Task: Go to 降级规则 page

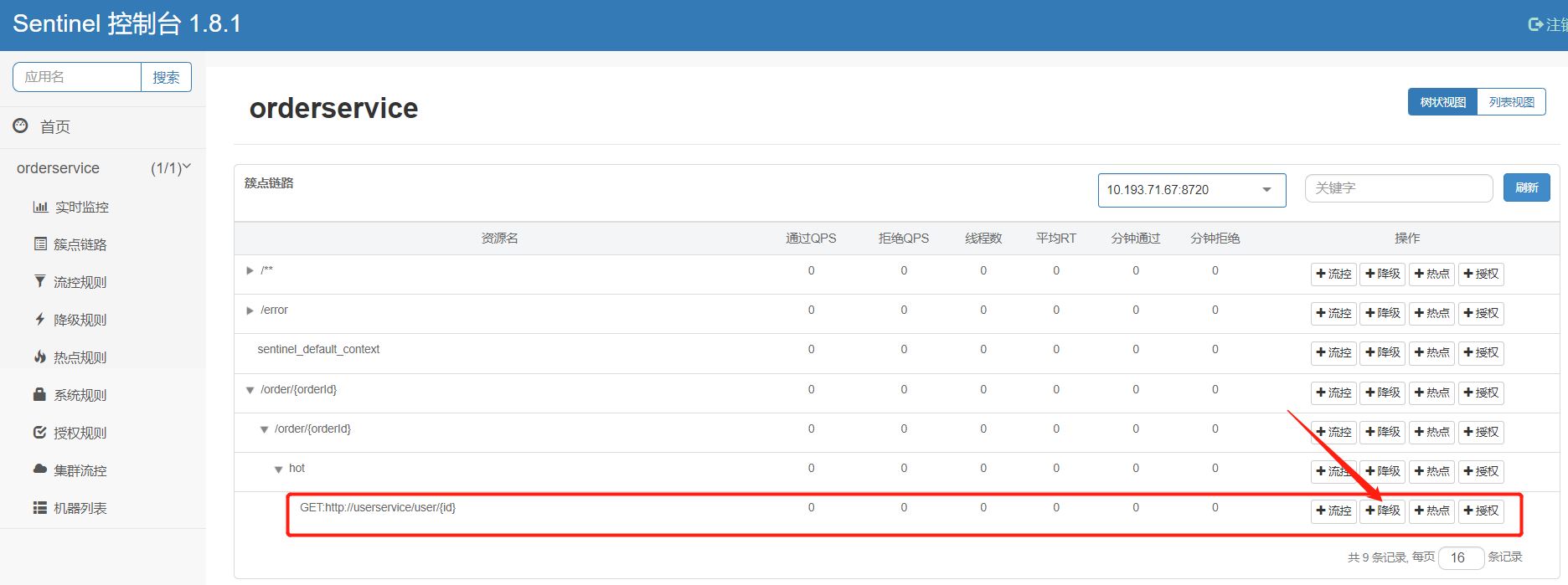Action: pyautogui.click(x=80, y=320)
